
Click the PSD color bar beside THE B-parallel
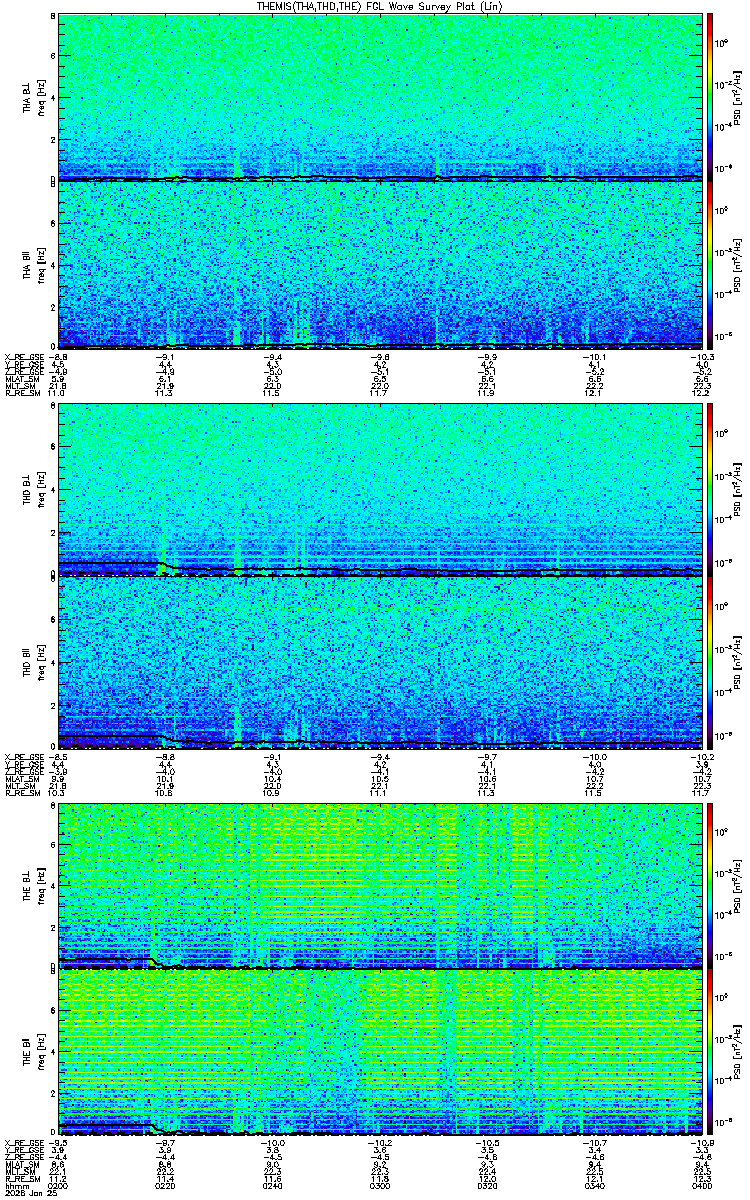(x=709, y=1052)
